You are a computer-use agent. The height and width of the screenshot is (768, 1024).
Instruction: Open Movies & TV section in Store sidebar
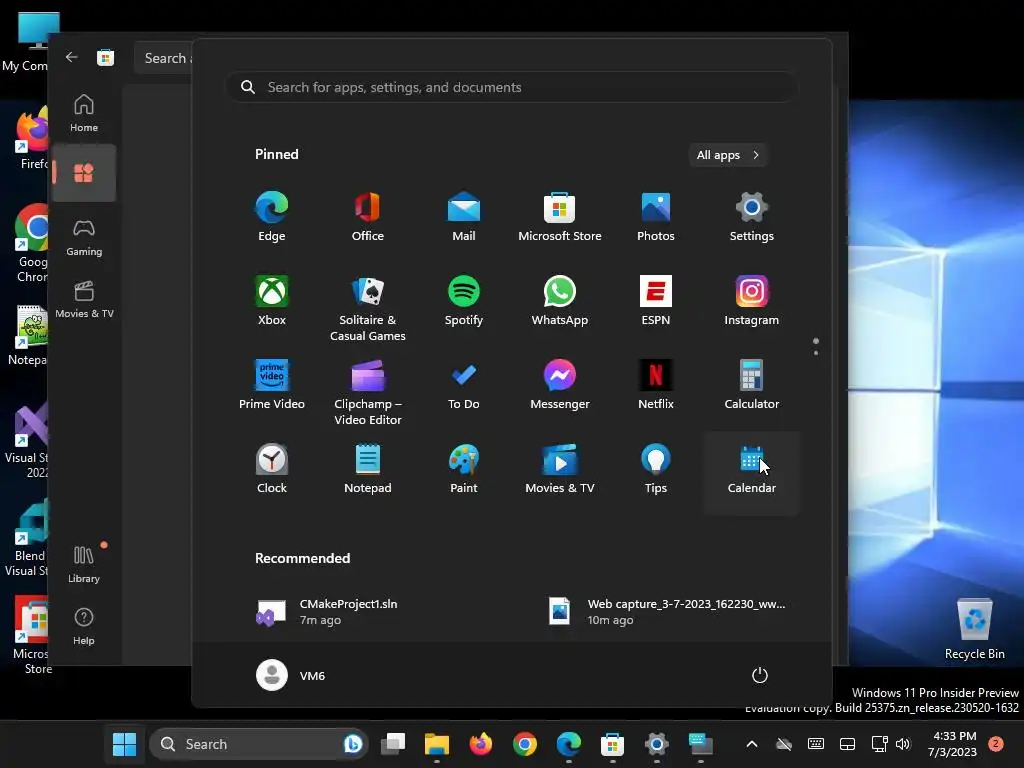pos(84,300)
